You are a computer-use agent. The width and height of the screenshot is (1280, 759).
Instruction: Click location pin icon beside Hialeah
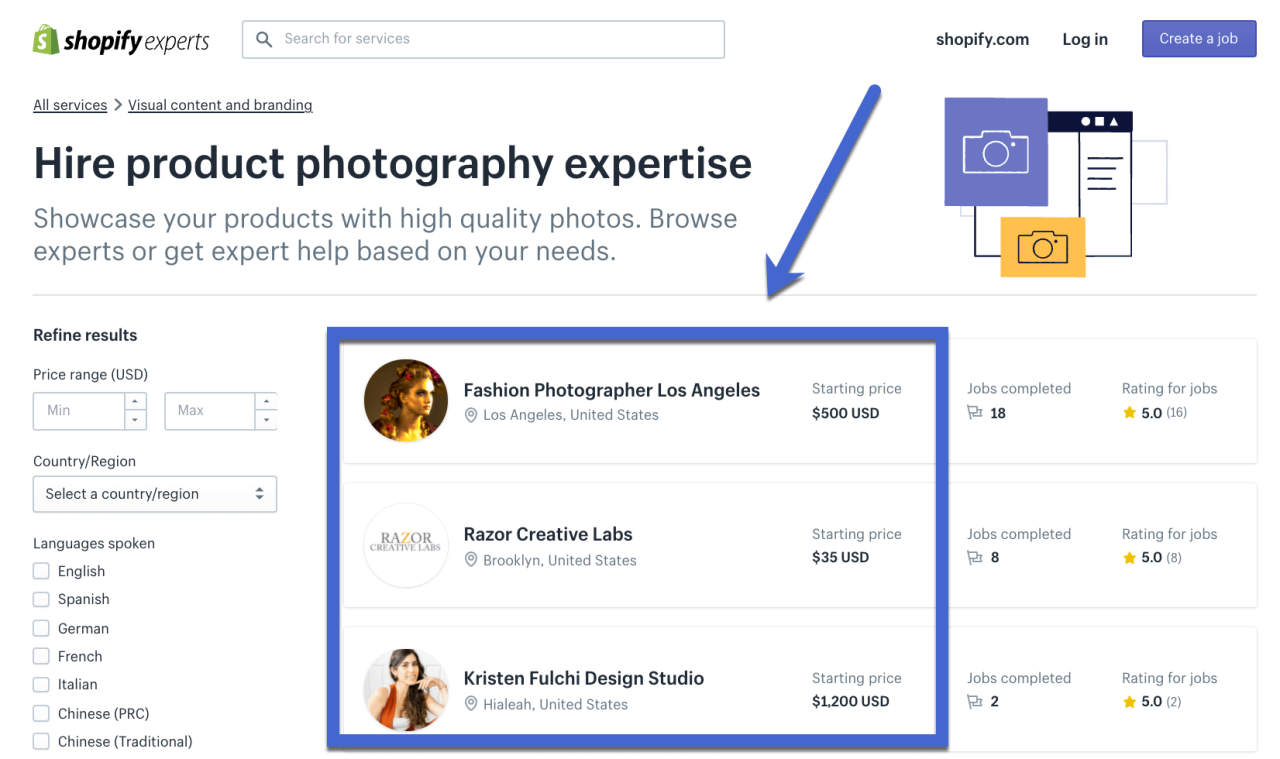pyautogui.click(x=471, y=704)
